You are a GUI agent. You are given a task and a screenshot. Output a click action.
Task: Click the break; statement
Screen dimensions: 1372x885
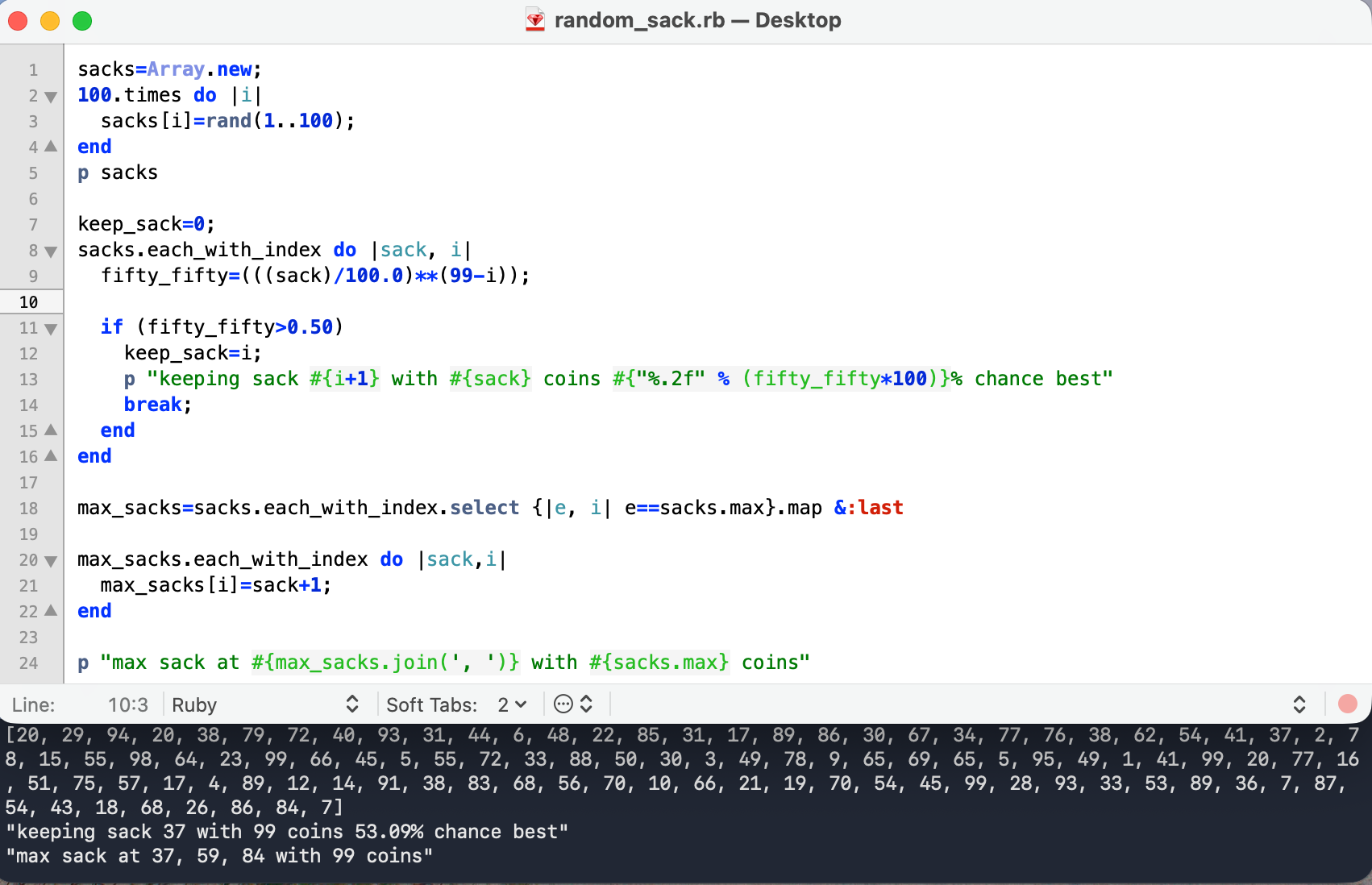tap(158, 405)
